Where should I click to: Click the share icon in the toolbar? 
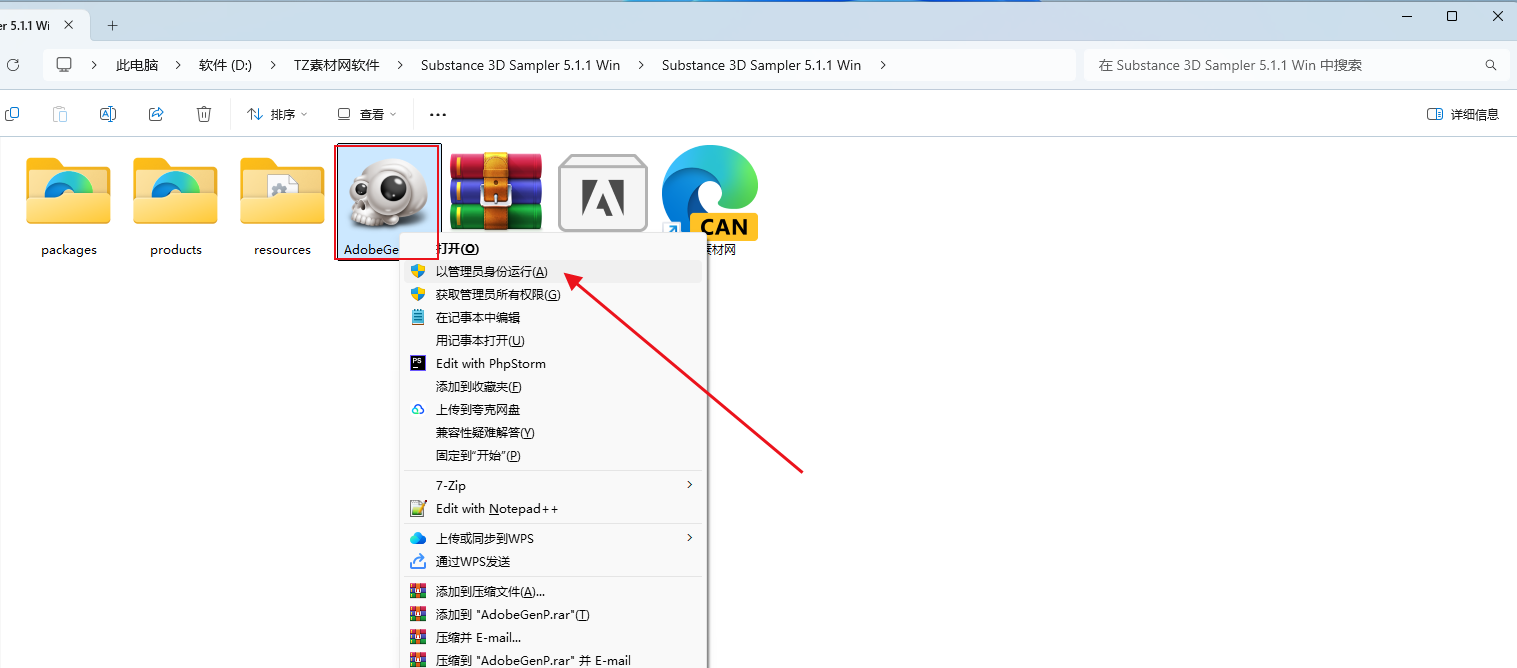tap(156, 114)
